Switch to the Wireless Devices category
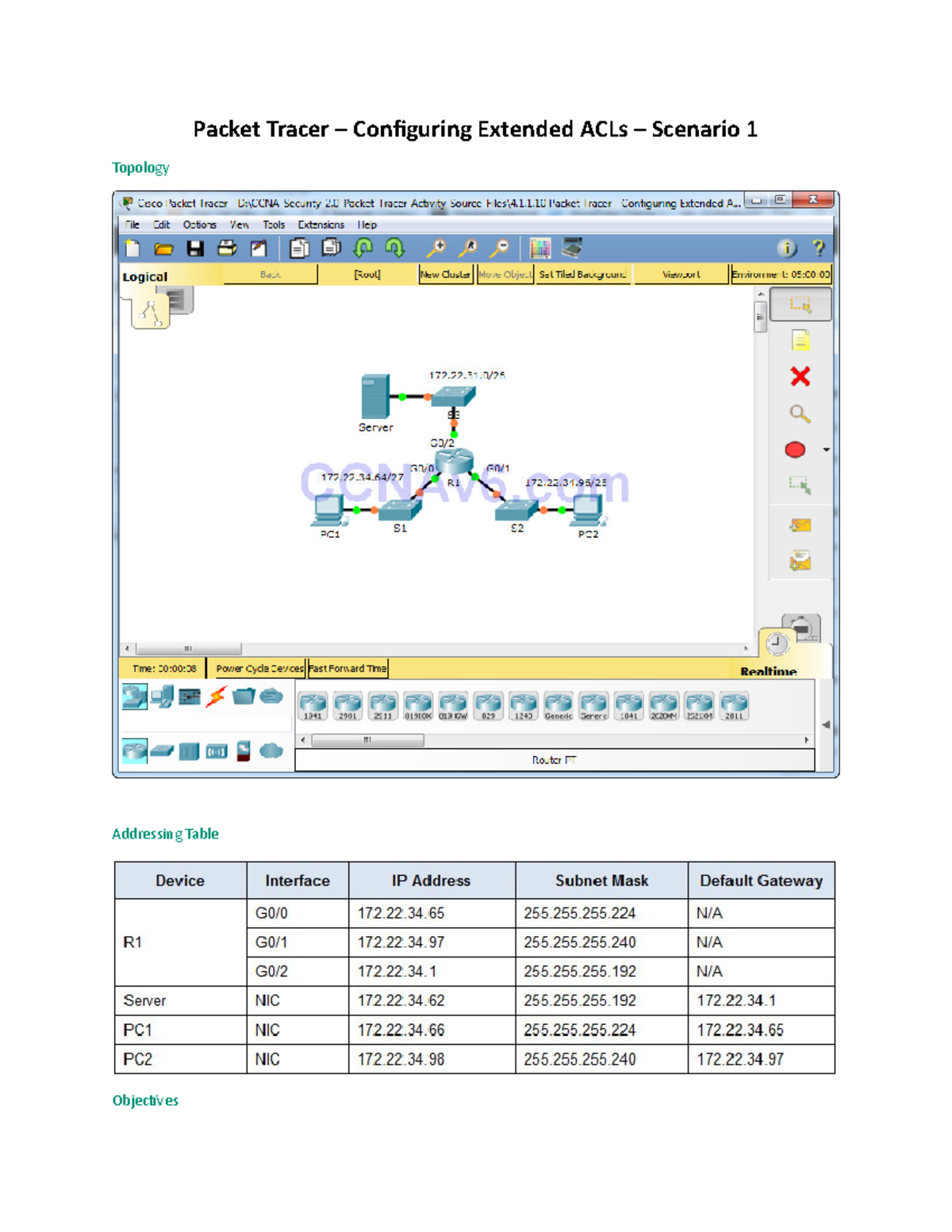 pos(217,750)
